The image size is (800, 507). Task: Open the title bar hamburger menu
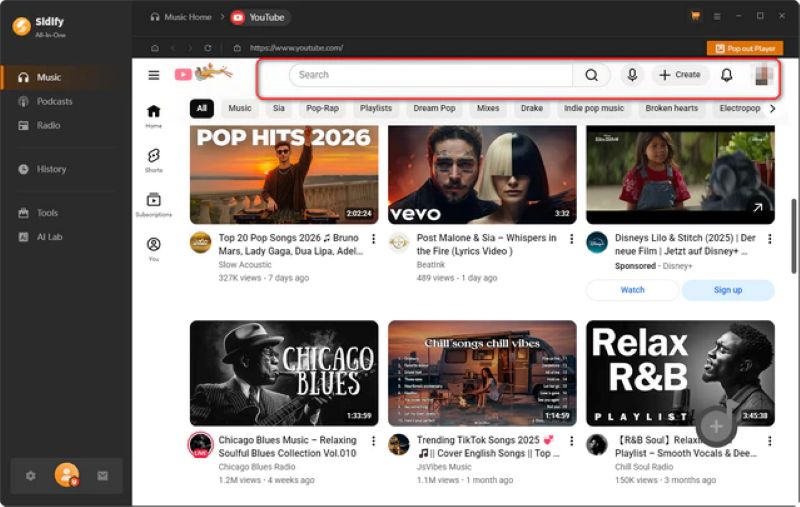click(x=717, y=17)
